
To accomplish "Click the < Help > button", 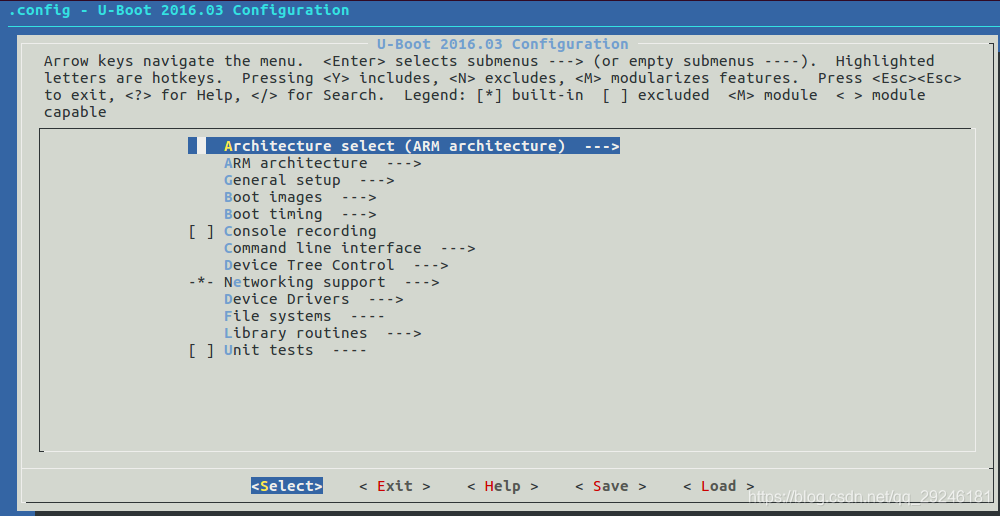I will tap(503, 486).
